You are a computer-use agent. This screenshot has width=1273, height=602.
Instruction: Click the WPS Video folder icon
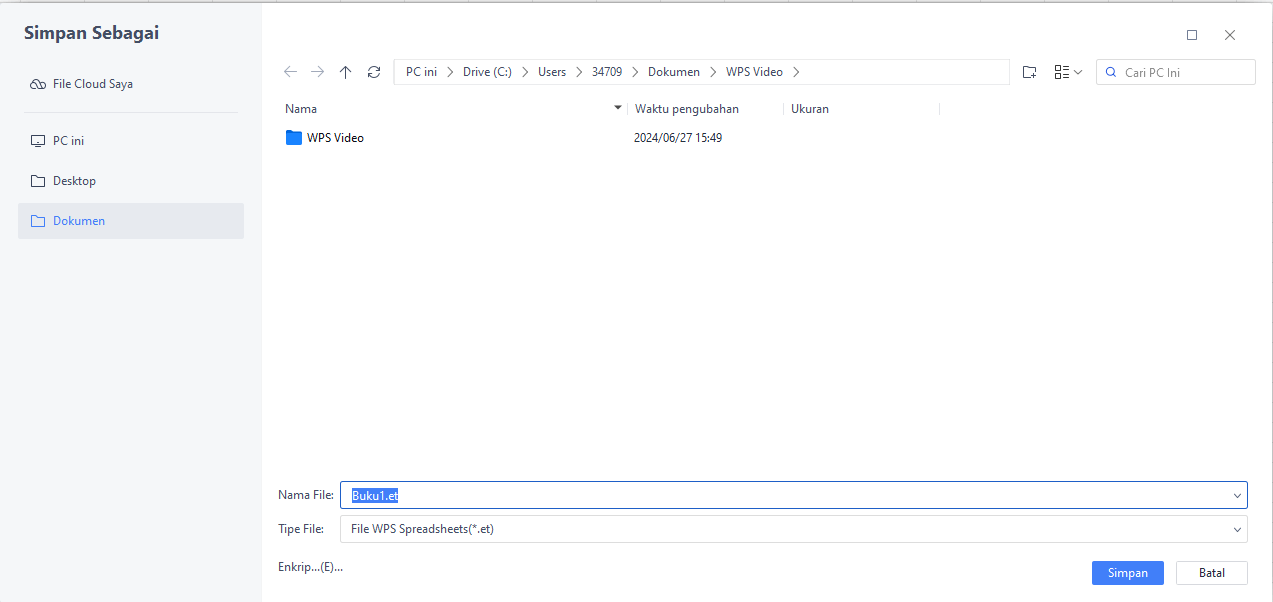294,138
